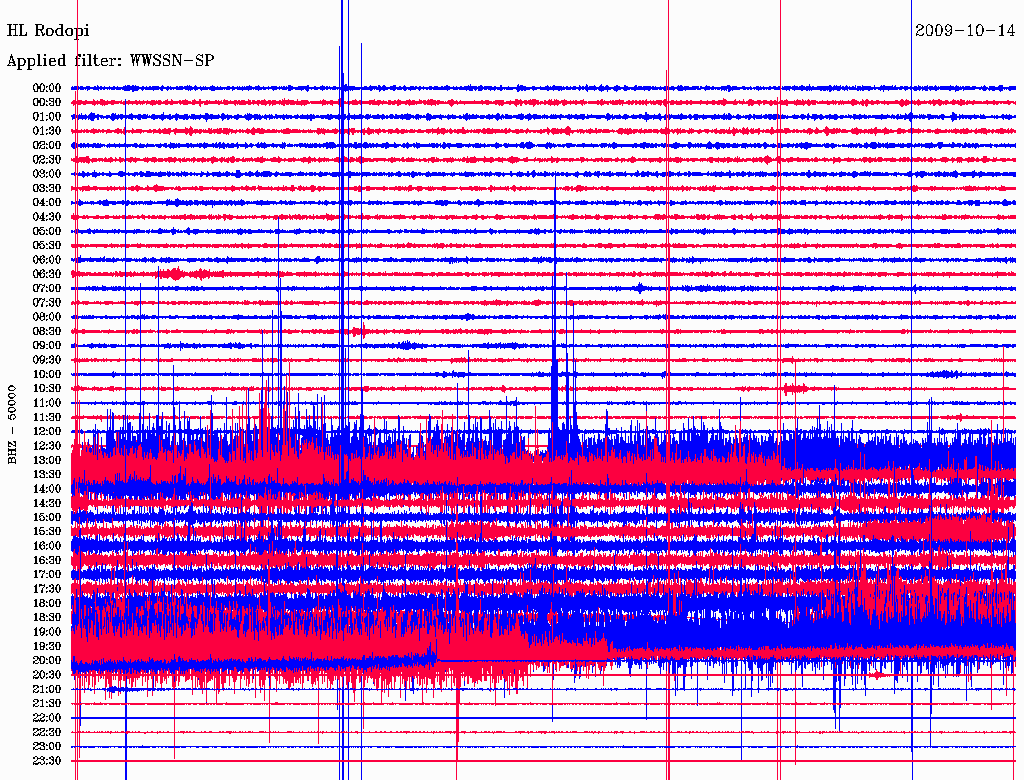Click the 18:00 time label

47,603
